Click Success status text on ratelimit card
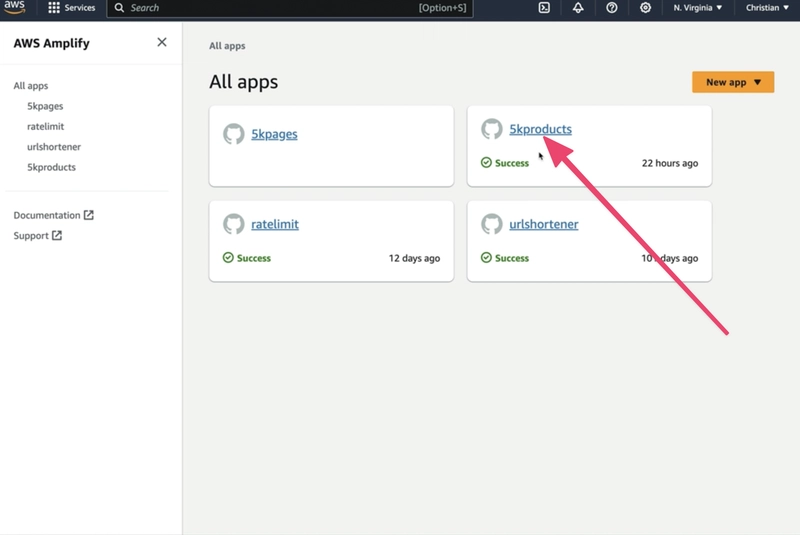Viewport: 800px width, 535px height. (x=254, y=258)
